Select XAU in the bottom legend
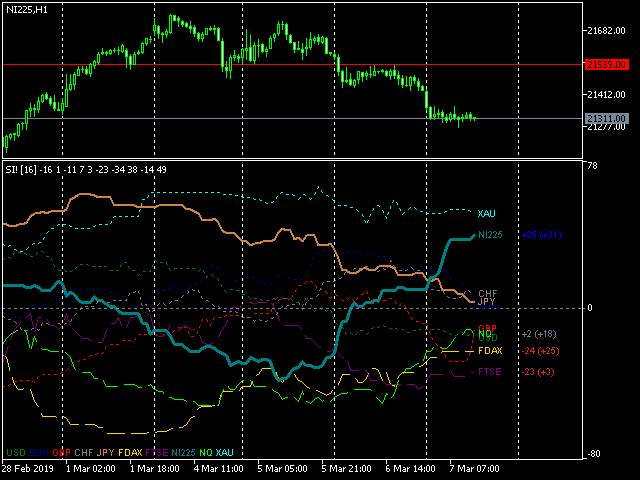640x480 pixels. point(224,452)
